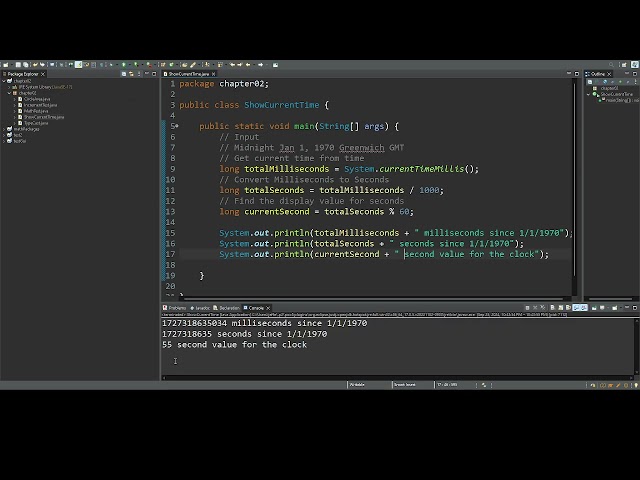
Task: Toggle Hide Static Fields and Methods in Outline
Action: 613,82
